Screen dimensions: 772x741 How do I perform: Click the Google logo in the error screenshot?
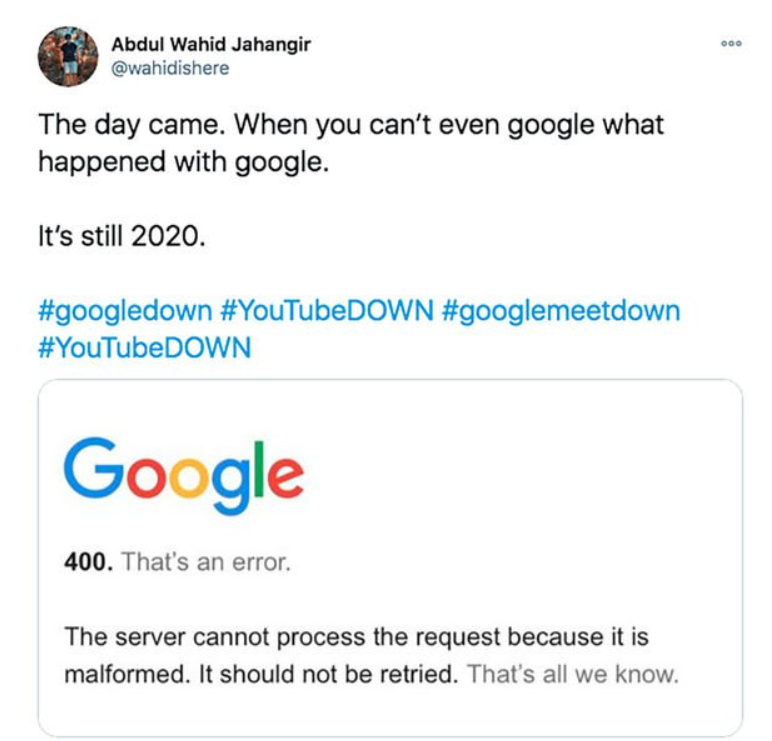point(183,476)
